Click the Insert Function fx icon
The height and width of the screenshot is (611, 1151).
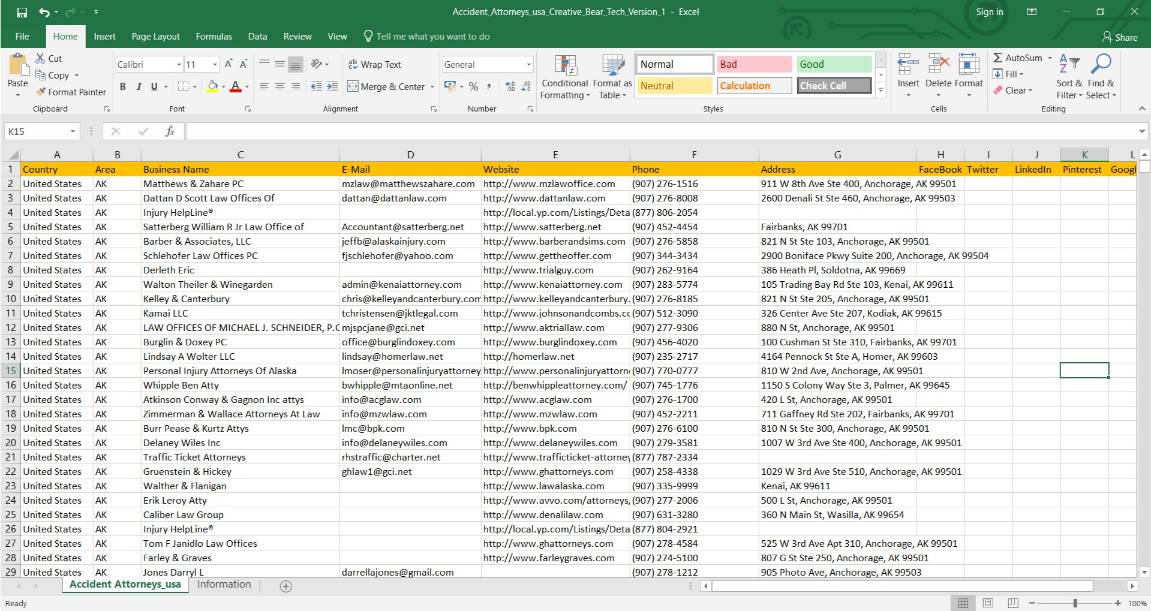tap(170, 131)
